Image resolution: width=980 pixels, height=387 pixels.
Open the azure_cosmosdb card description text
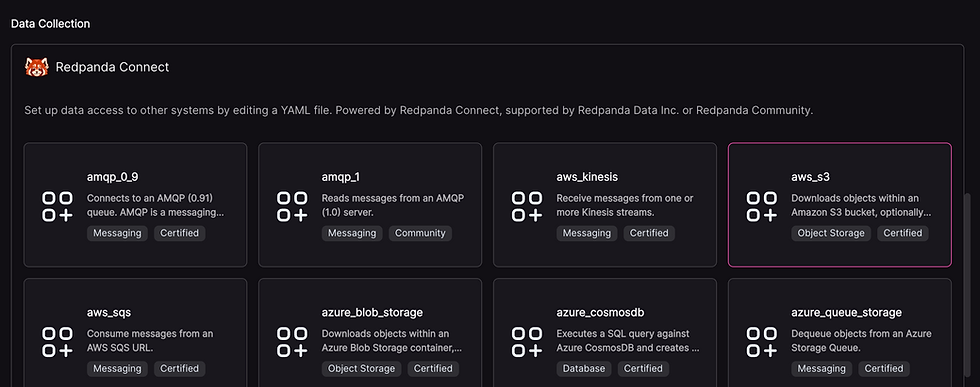coord(628,341)
